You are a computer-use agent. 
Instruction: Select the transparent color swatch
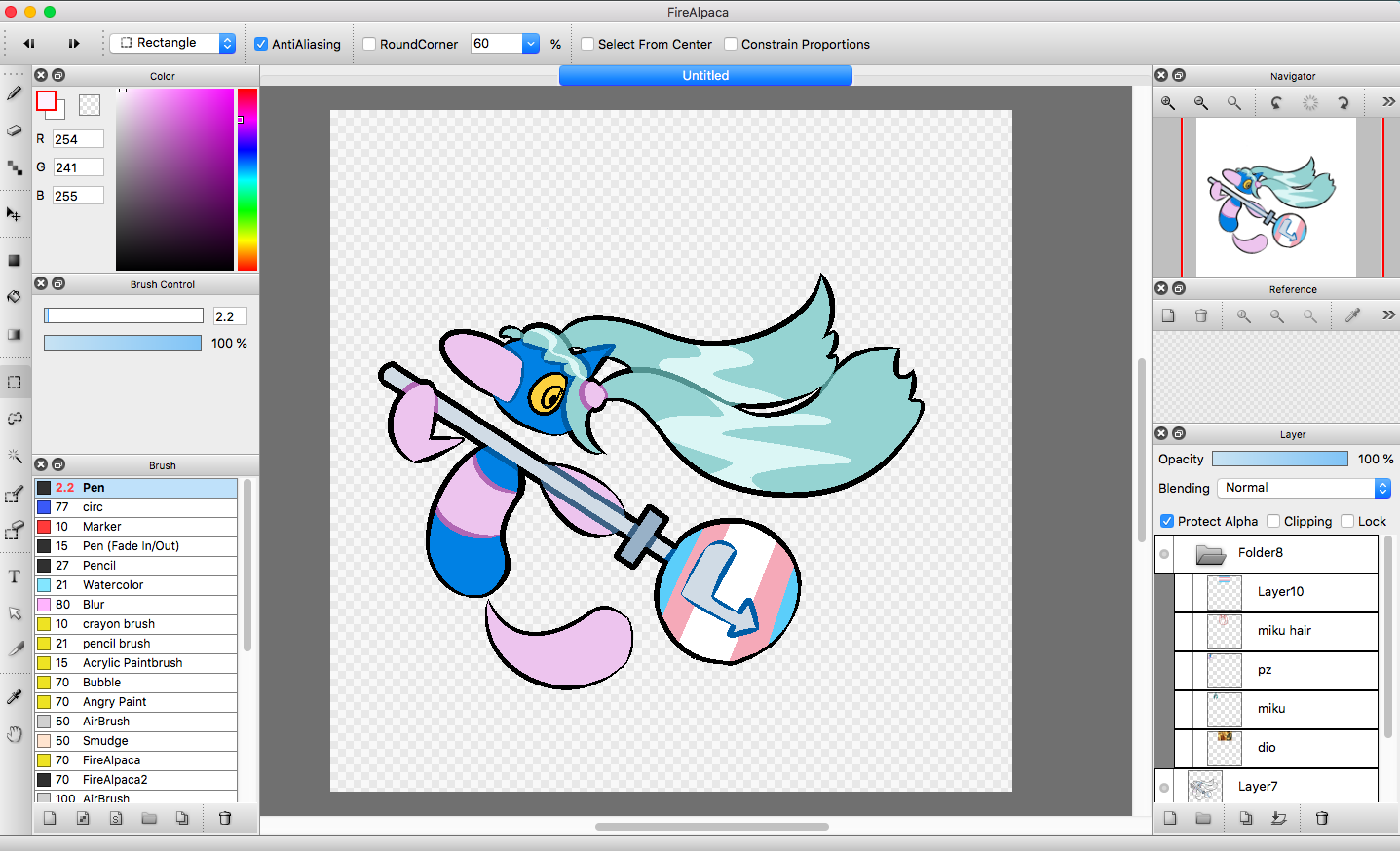[90, 104]
